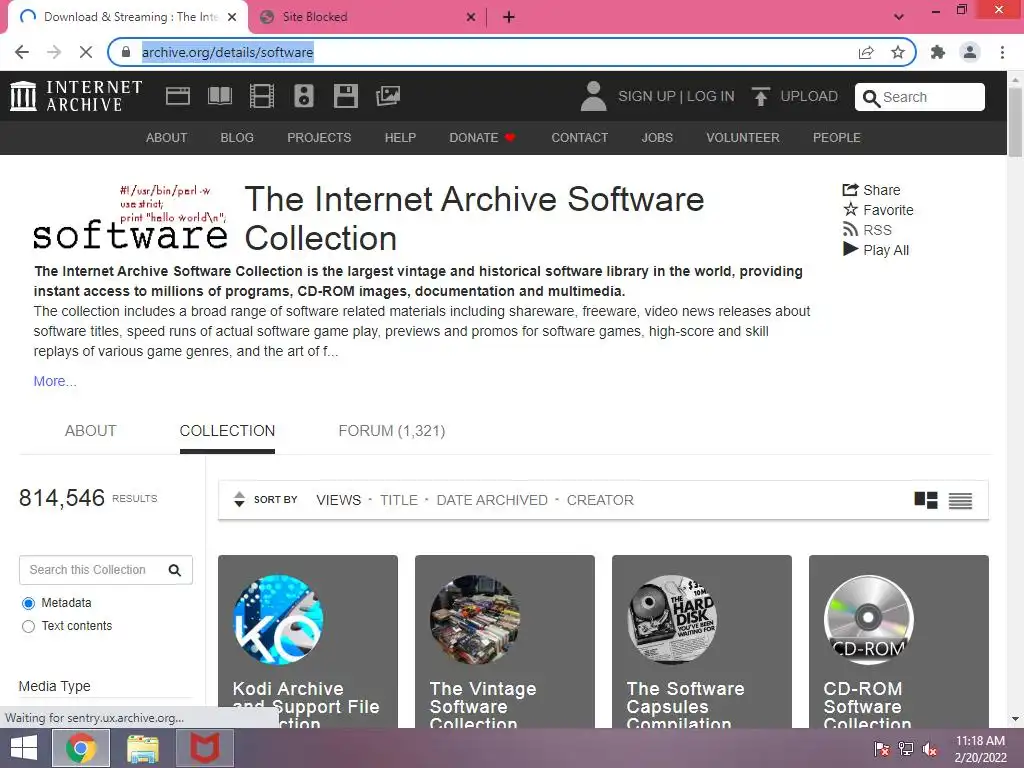
Task: Open the PEOPLE navigation link
Action: pyautogui.click(x=837, y=138)
